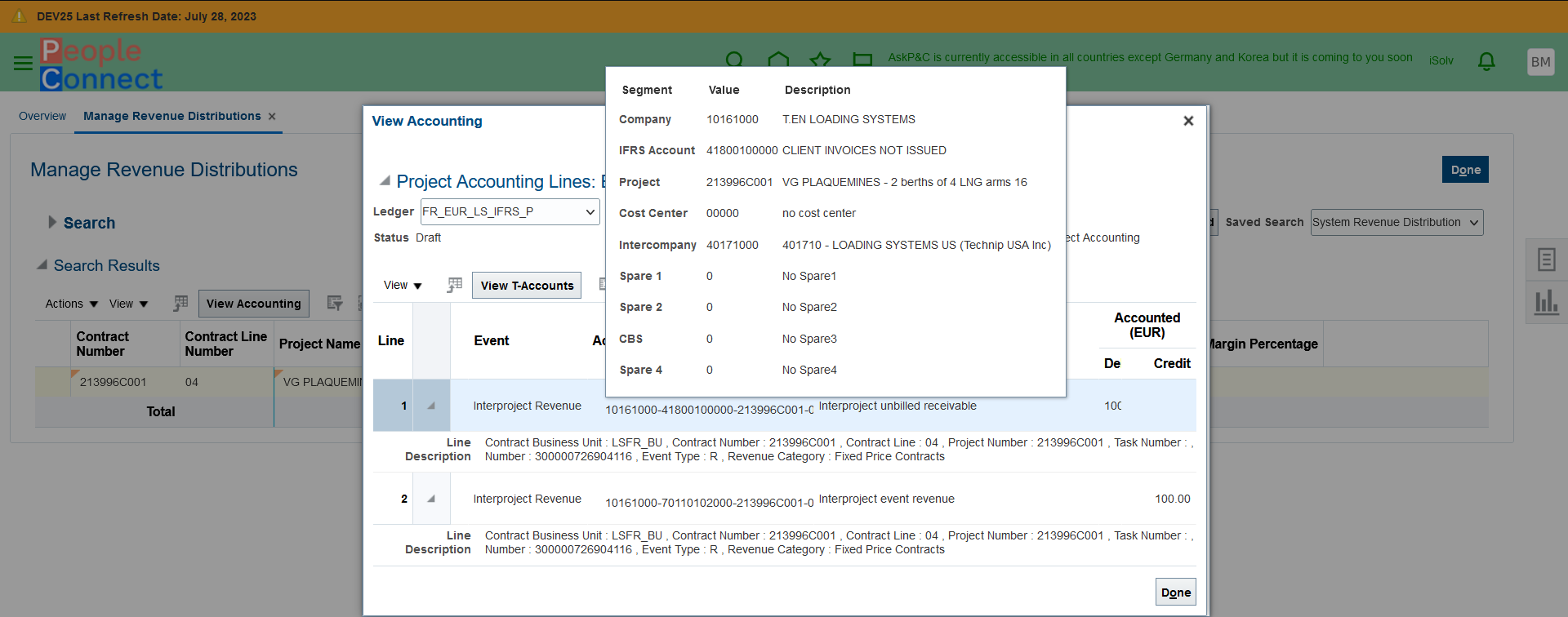
Task: Open the warning icon in refresh banner
Action: (20, 16)
